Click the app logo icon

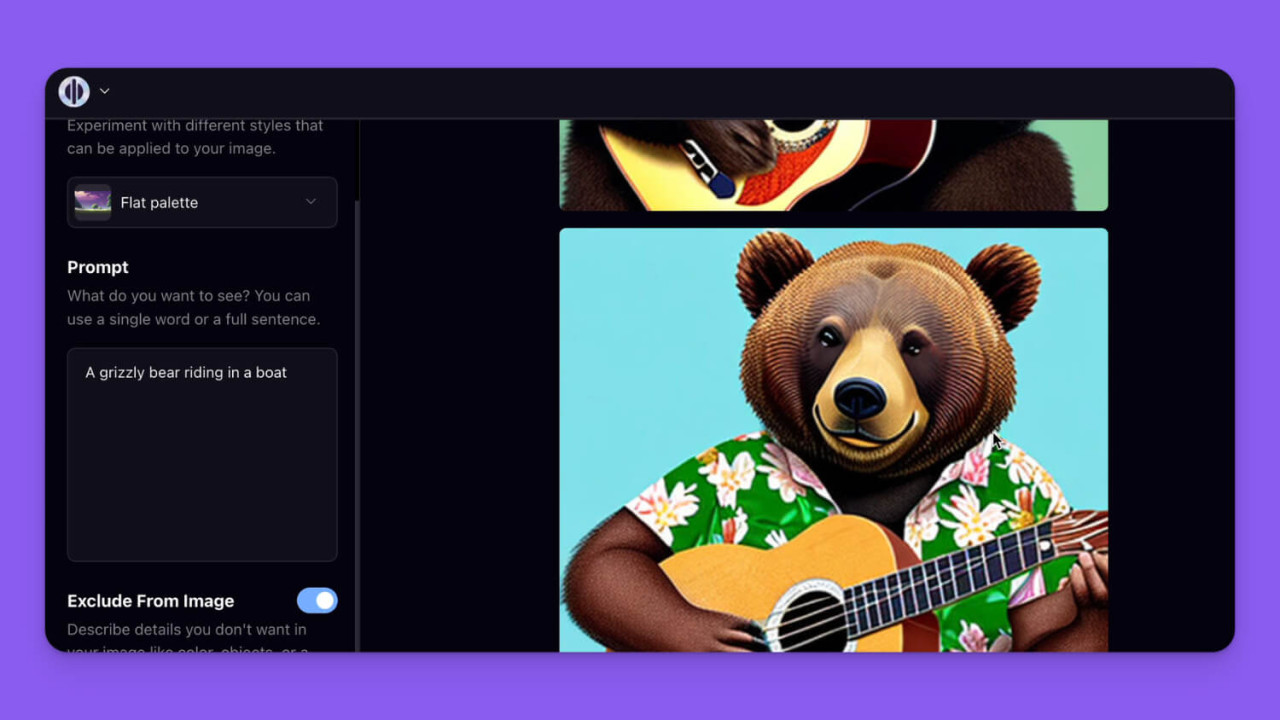coord(74,91)
